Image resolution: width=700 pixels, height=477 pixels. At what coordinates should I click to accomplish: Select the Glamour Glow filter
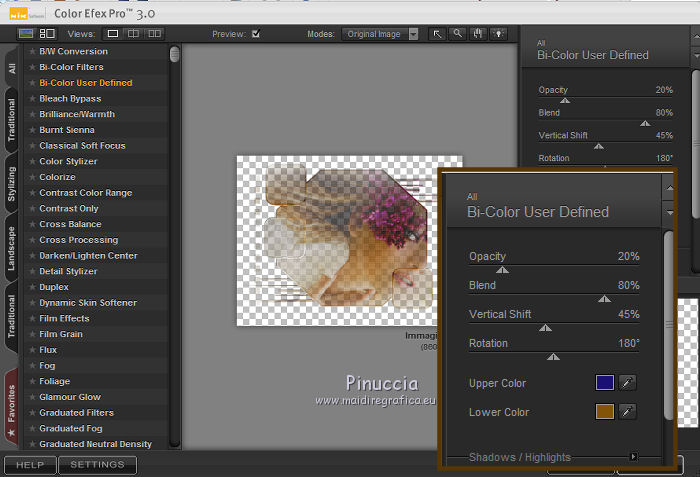[70, 397]
